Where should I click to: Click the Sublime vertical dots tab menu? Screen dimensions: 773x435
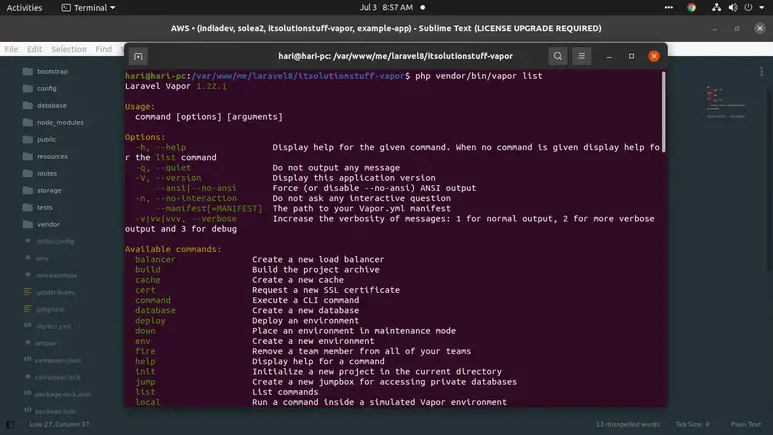pyautogui.click(x=762, y=72)
